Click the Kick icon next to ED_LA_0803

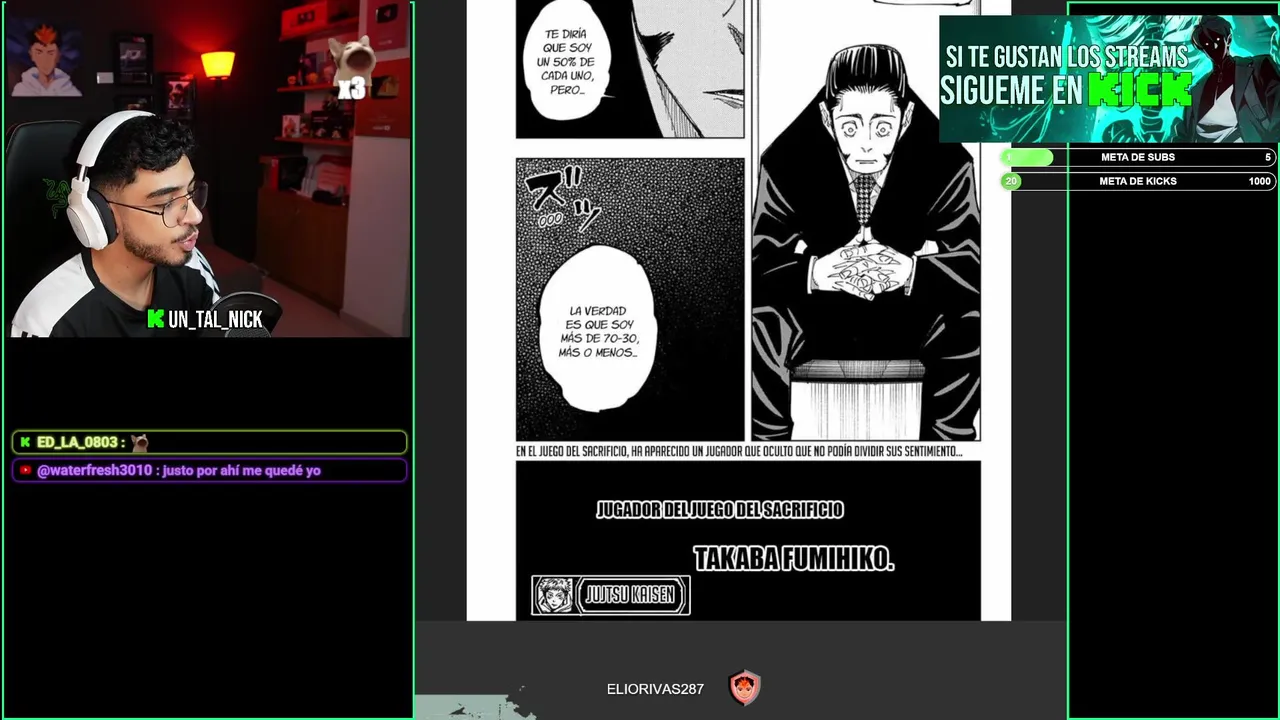[x=25, y=442]
